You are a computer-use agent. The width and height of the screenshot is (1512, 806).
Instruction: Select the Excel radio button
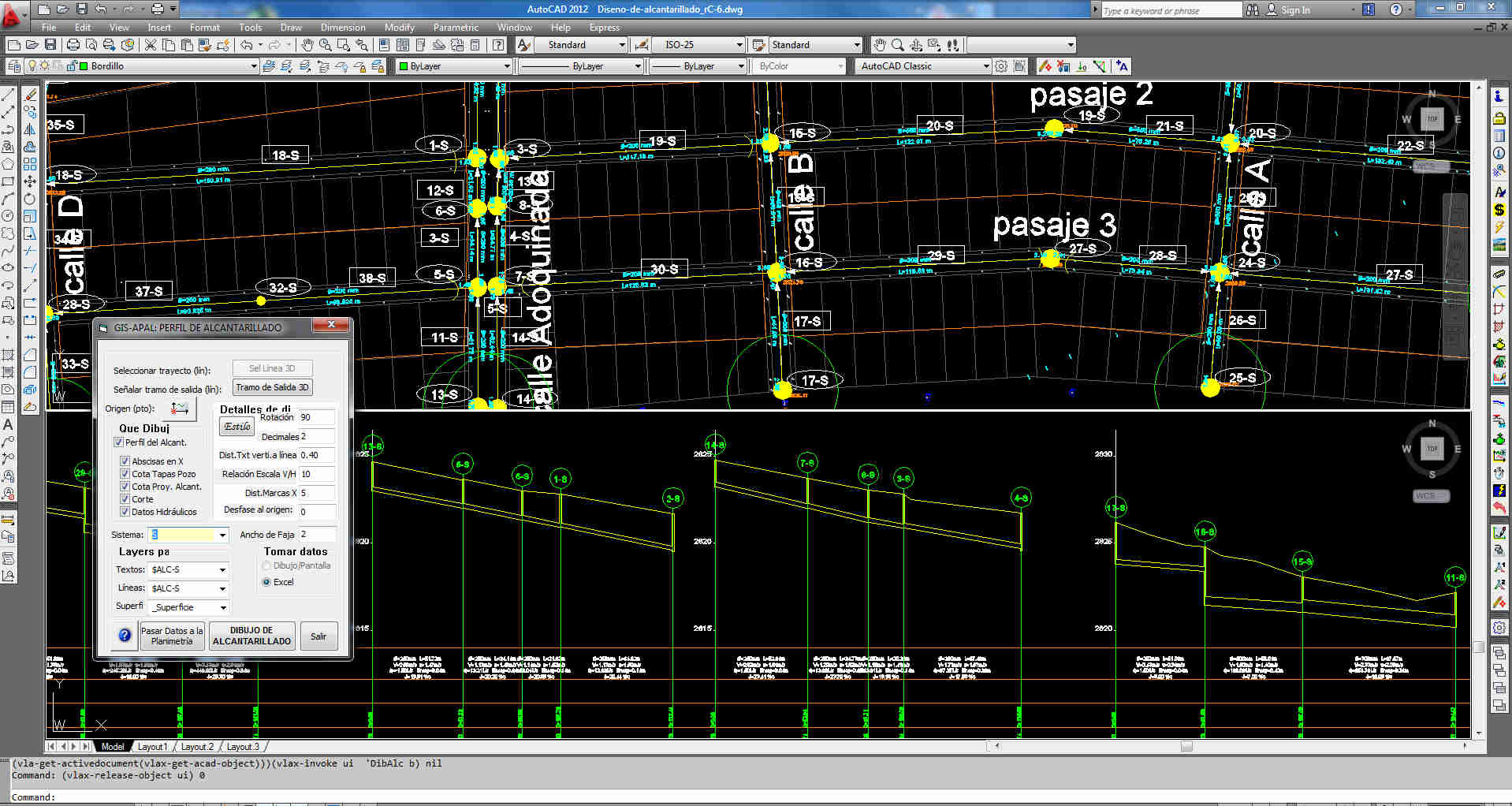click(266, 582)
